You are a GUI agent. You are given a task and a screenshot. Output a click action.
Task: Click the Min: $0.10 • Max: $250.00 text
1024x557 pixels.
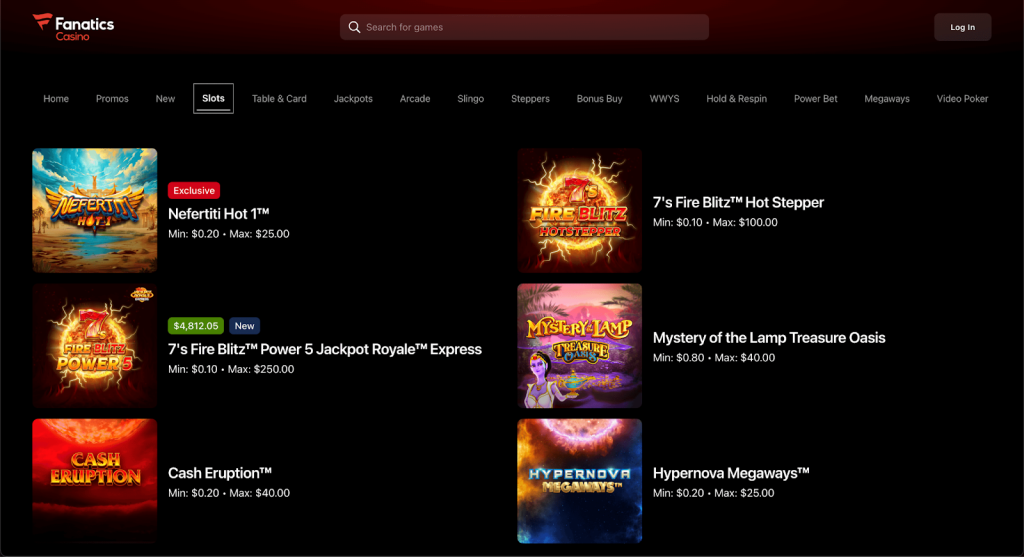click(x=231, y=369)
